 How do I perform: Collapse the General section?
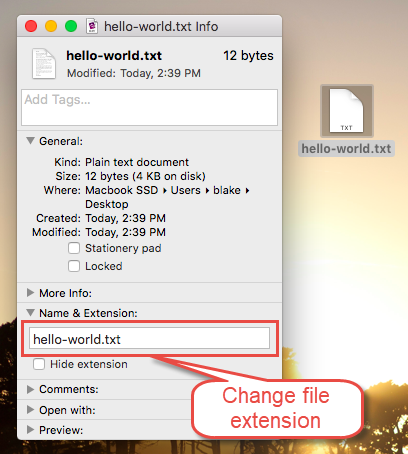[30, 141]
